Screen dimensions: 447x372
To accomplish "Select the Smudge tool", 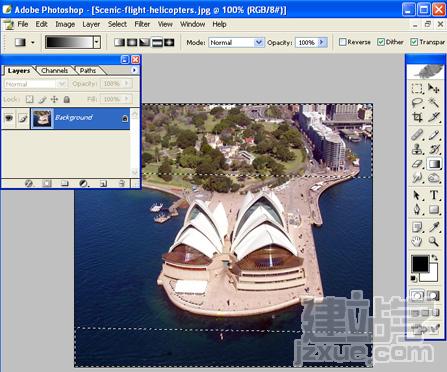I will (417, 178).
